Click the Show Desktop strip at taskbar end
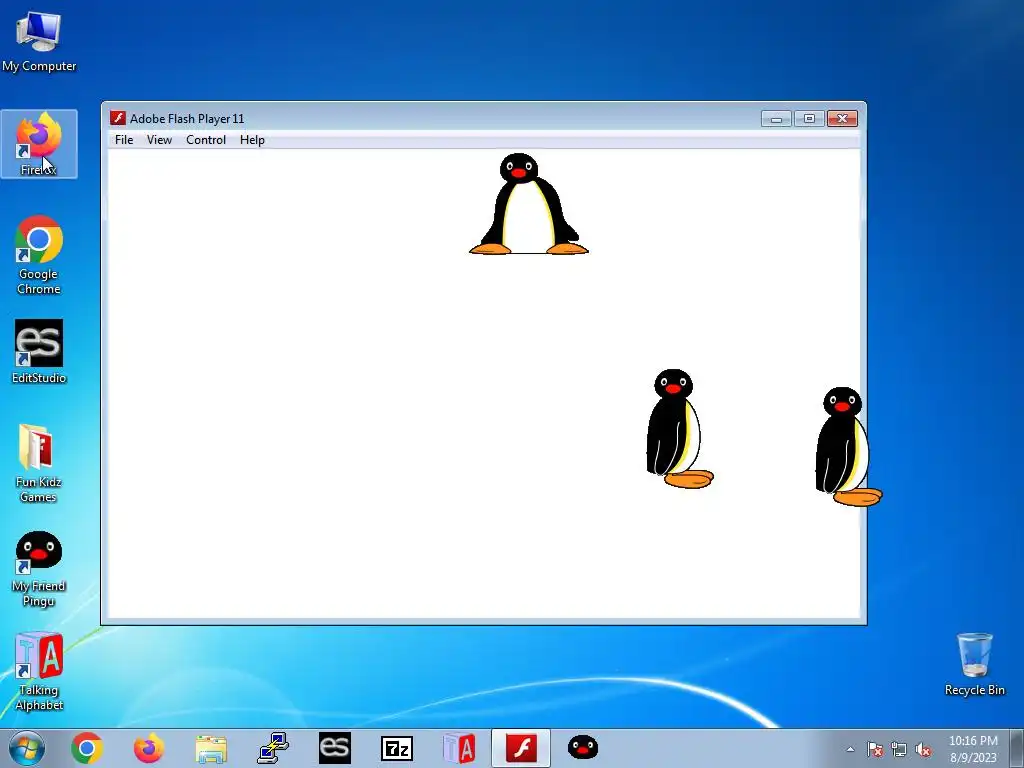This screenshot has height=768, width=1024. [1017, 748]
